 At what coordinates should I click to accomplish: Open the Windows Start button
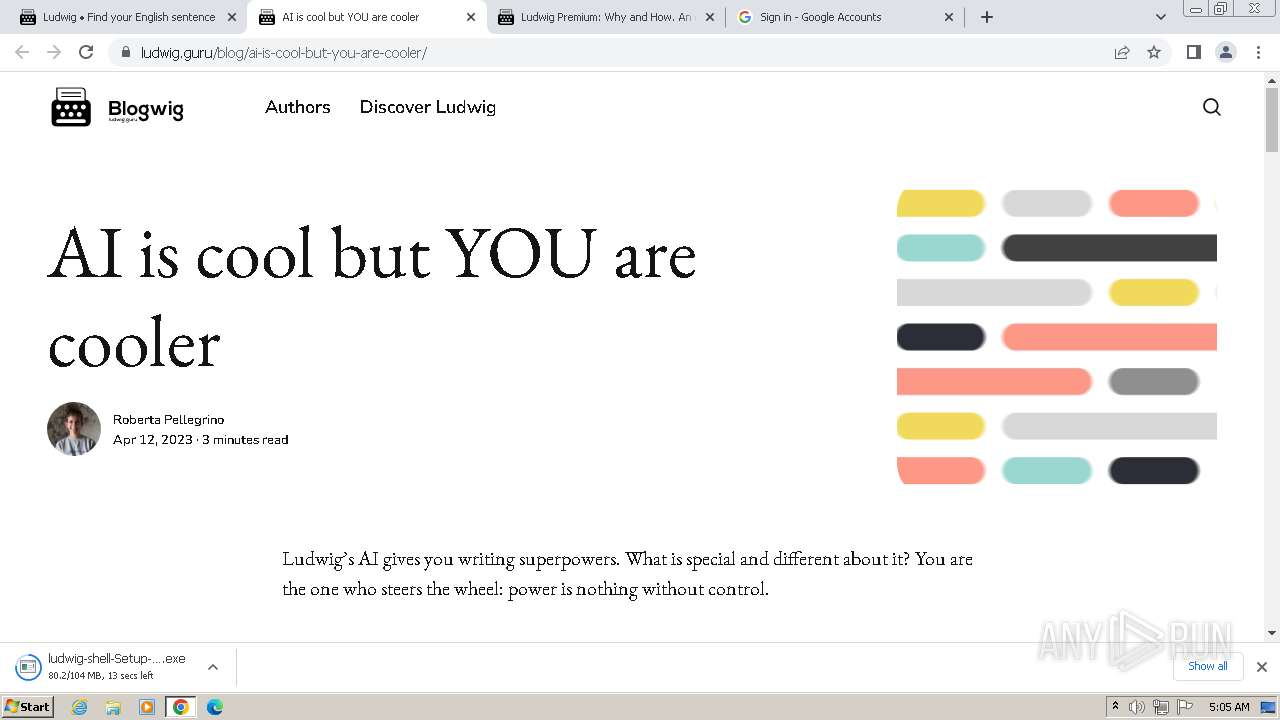28,706
